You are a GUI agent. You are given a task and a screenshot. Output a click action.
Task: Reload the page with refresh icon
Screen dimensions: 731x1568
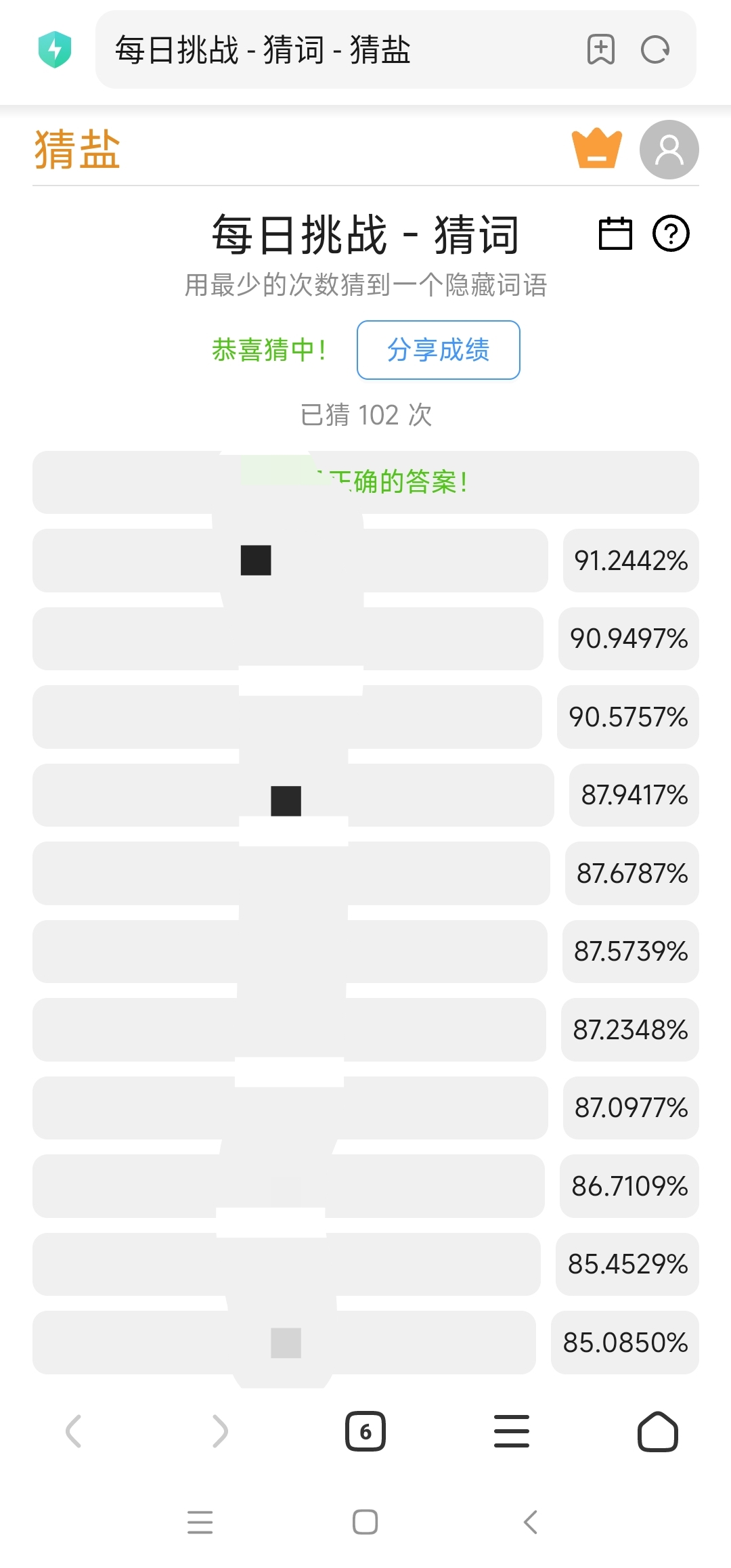[x=655, y=49]
